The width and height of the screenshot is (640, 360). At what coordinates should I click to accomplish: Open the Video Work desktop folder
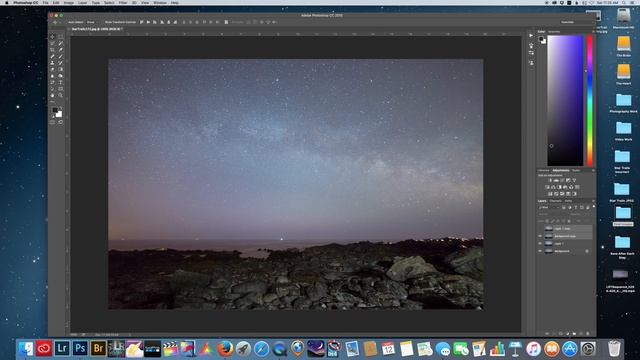(x=623, y=128)
